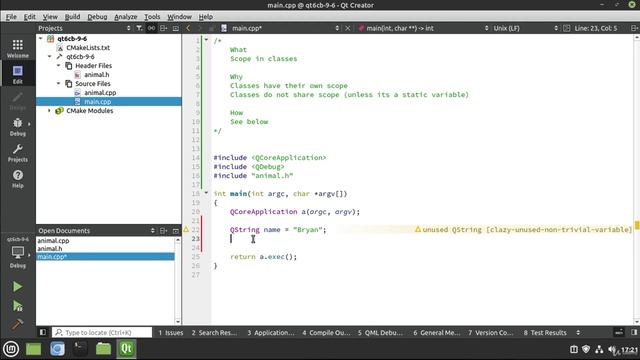Open the 3 Application Output pane
The width and height of the screenshot is (640, 360).
(x=271, y=332)
